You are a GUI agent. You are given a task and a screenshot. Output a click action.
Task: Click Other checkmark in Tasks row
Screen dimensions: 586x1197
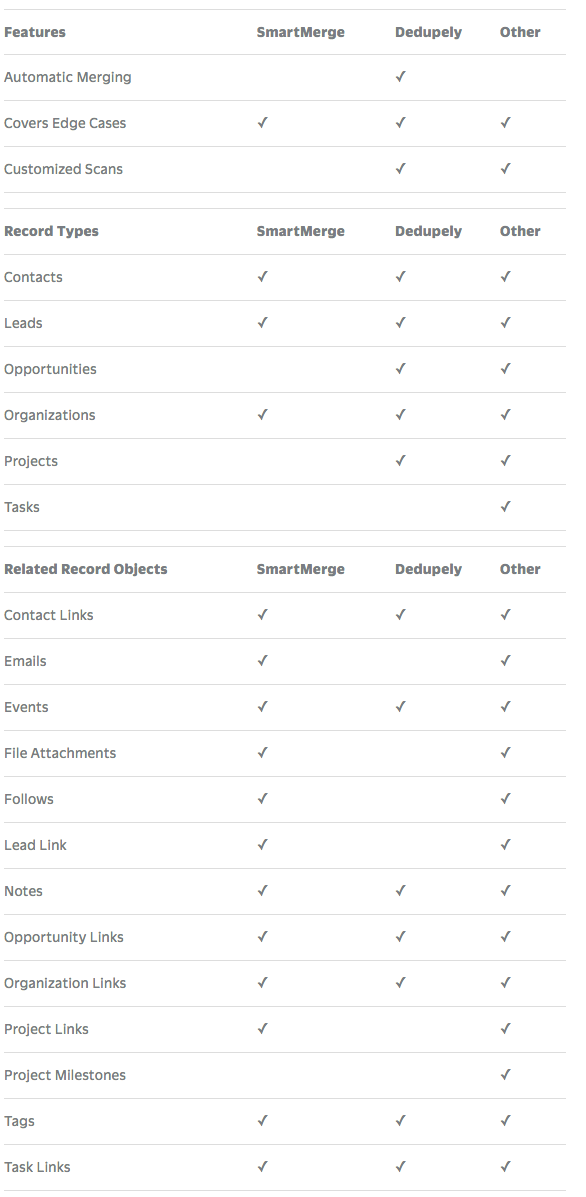[505, 506]
